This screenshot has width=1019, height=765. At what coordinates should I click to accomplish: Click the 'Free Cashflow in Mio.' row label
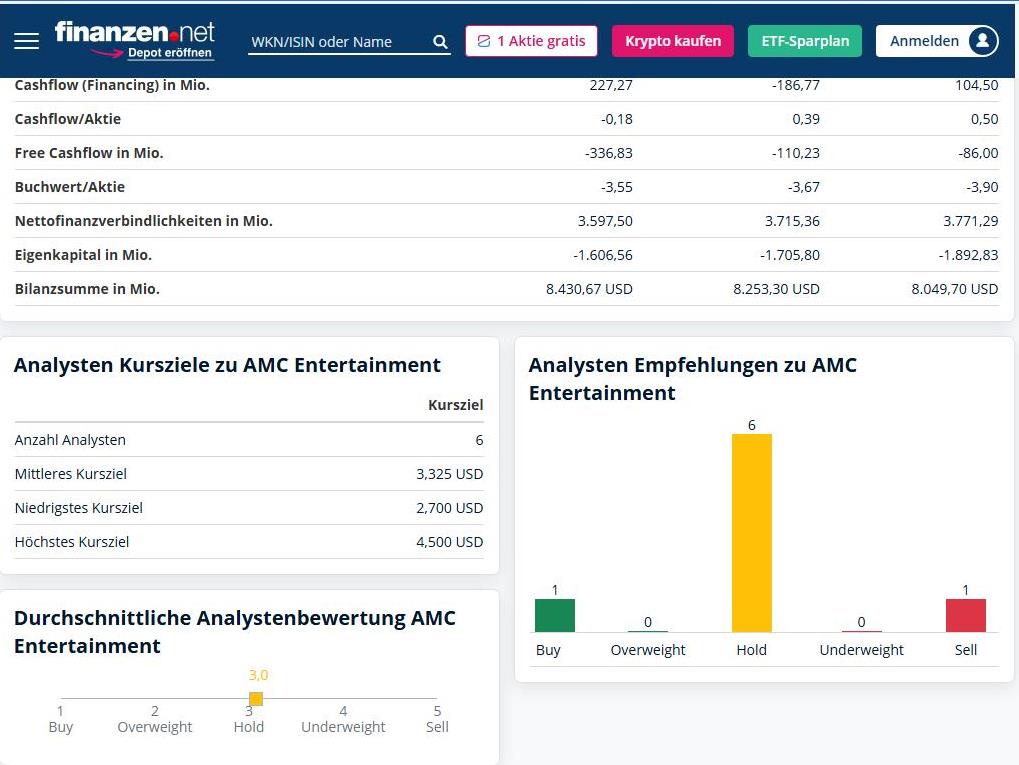88,153
